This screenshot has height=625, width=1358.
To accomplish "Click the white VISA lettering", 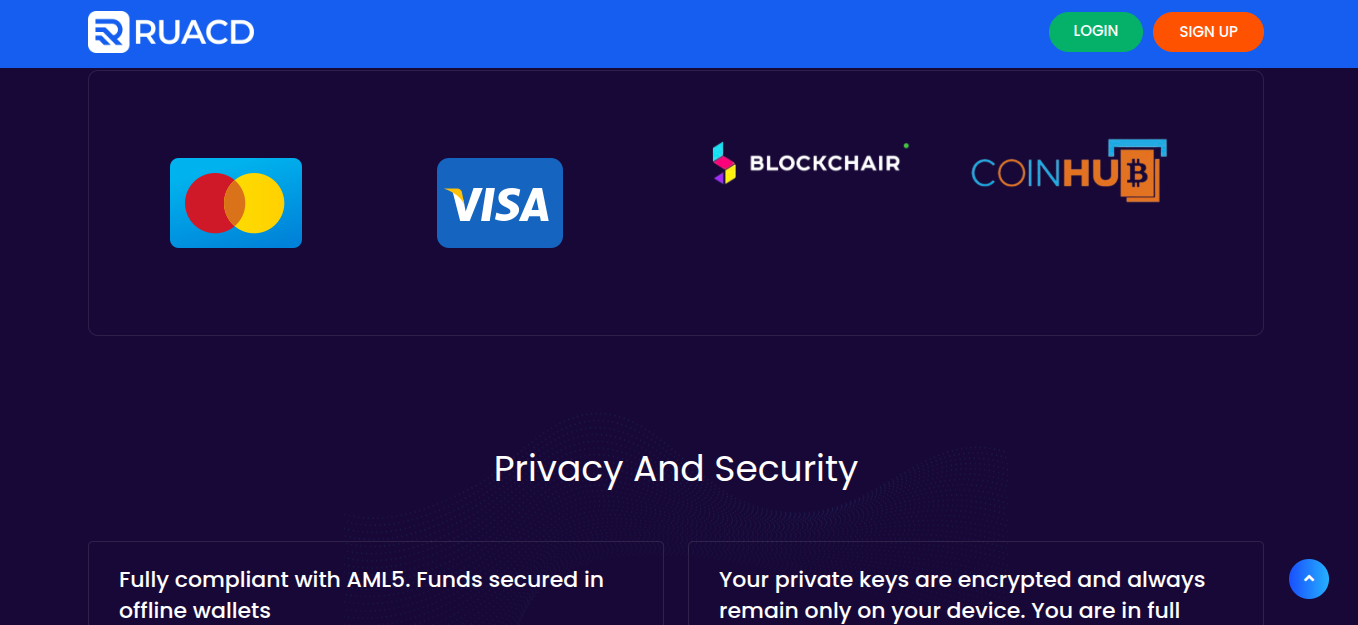I will 498,206.
